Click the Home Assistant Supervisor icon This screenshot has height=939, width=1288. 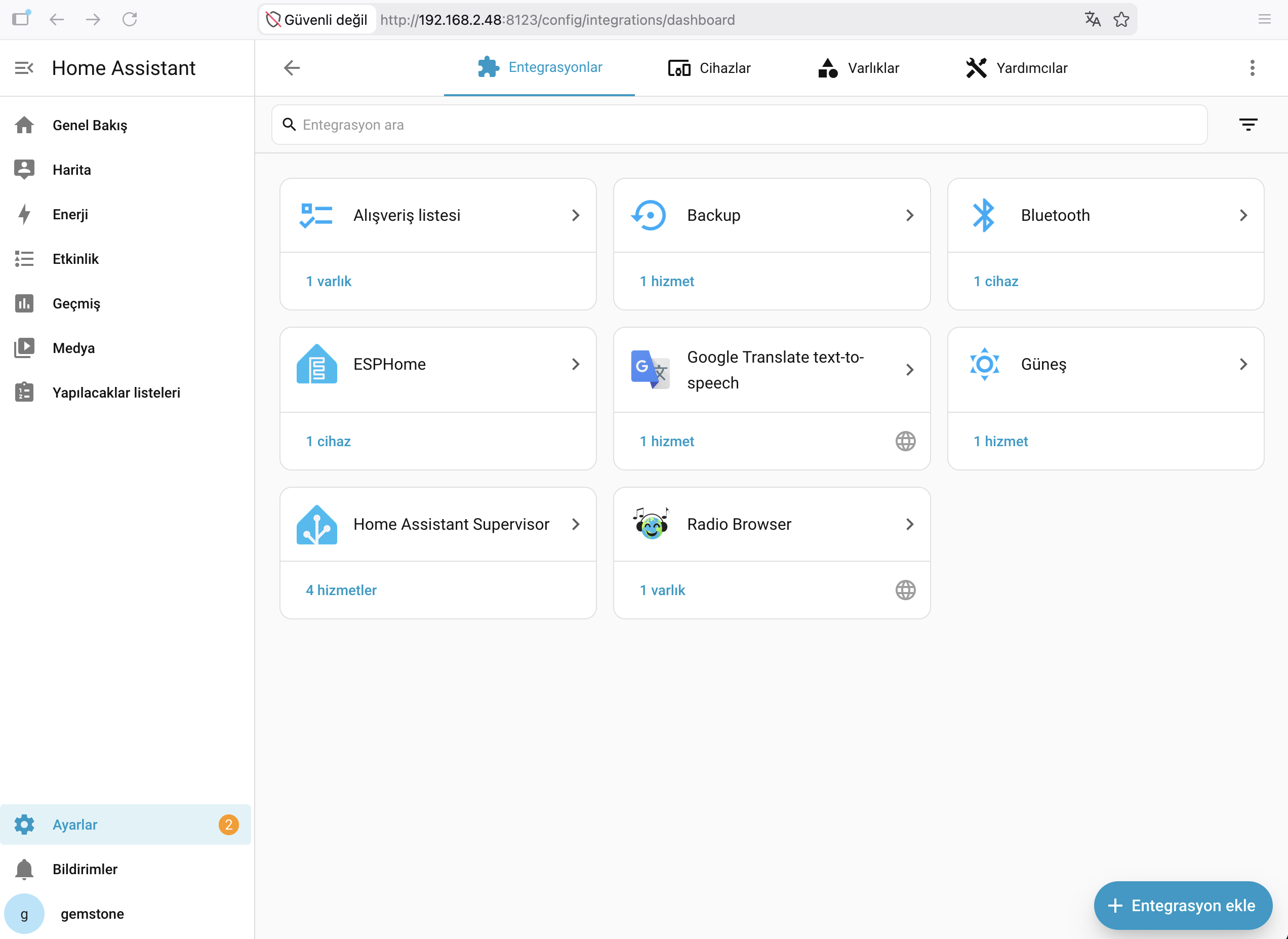pos(316,525)
